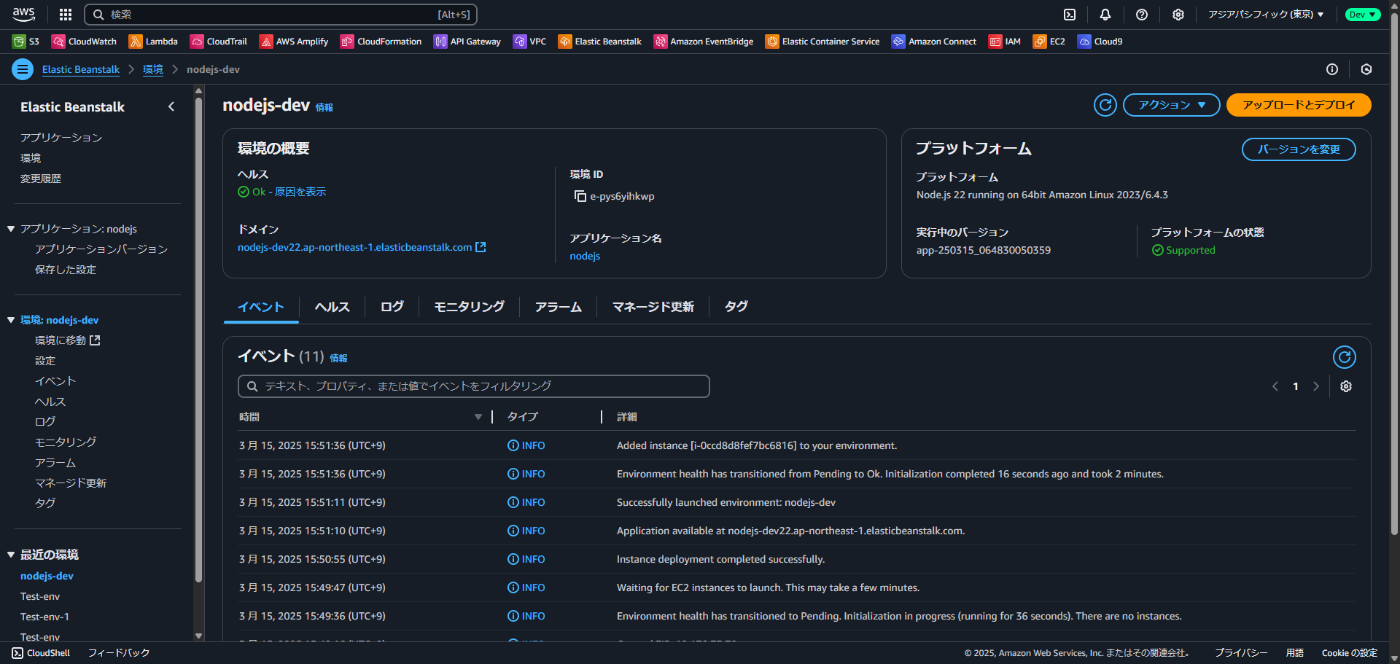Copy the environment ID e-pys6yihkwp
This screenshot has width=1400, height=664.
(580, 196)
